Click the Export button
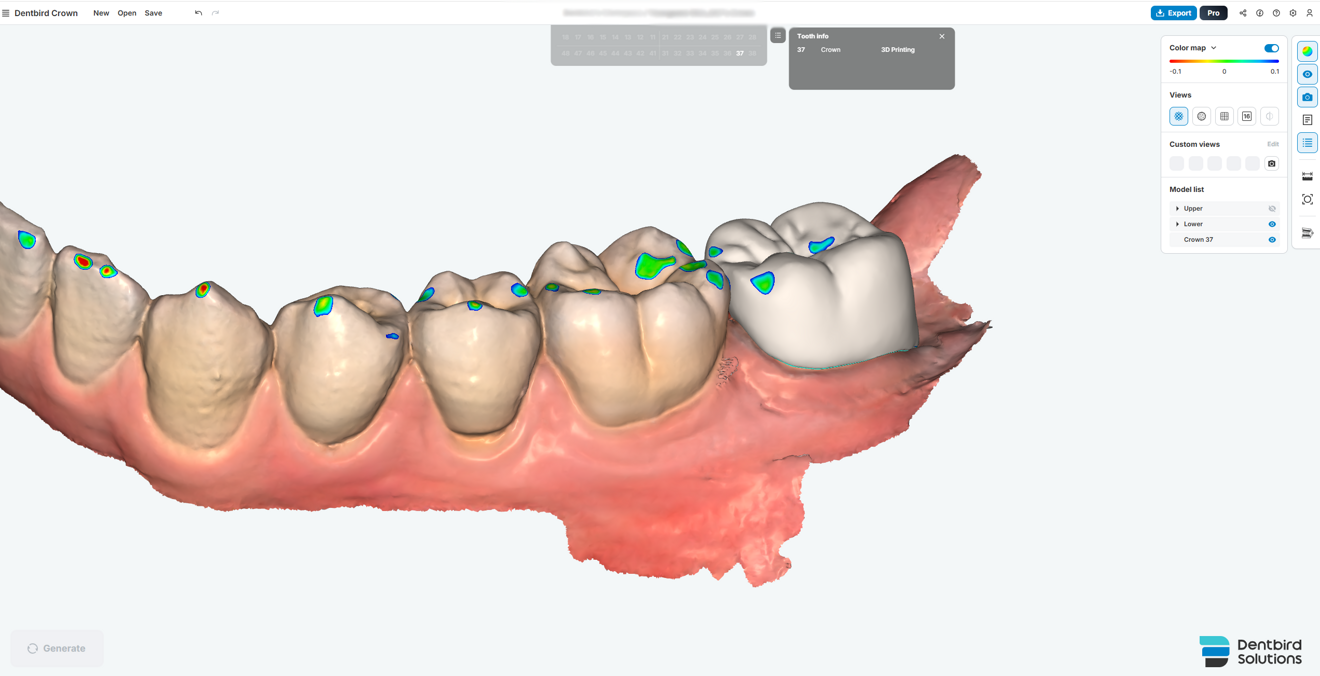 (1173, 13)
